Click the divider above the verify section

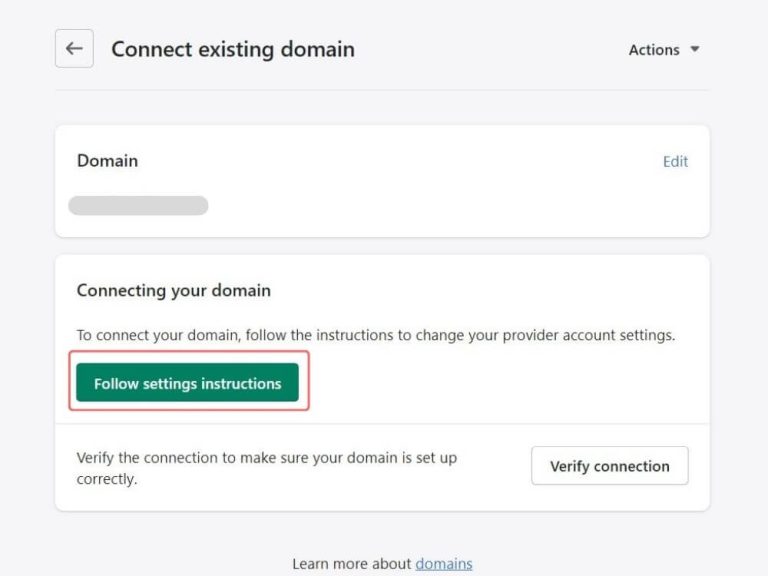[382, 423]
